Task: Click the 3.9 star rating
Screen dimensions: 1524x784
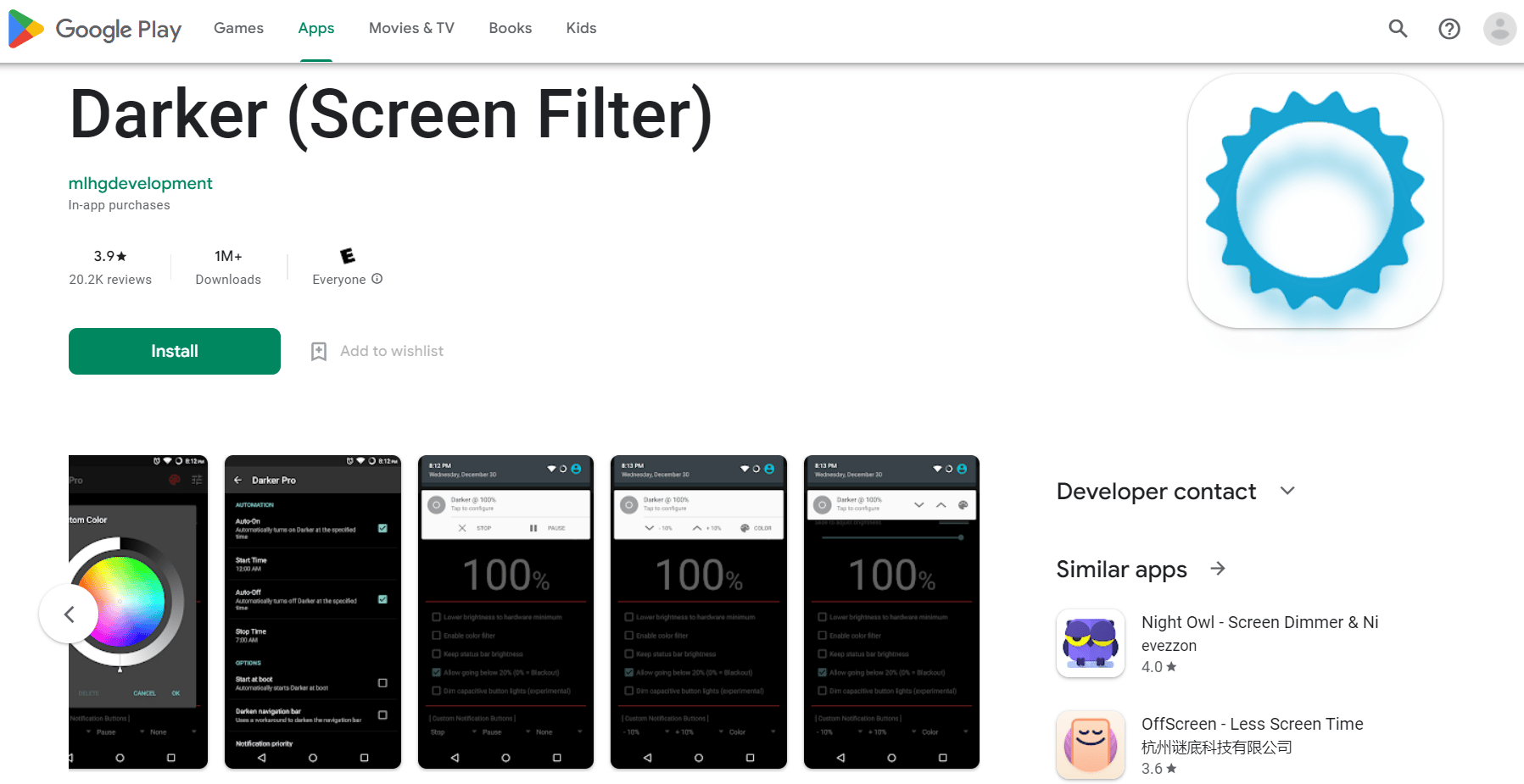Action: (x=110, y=256)
